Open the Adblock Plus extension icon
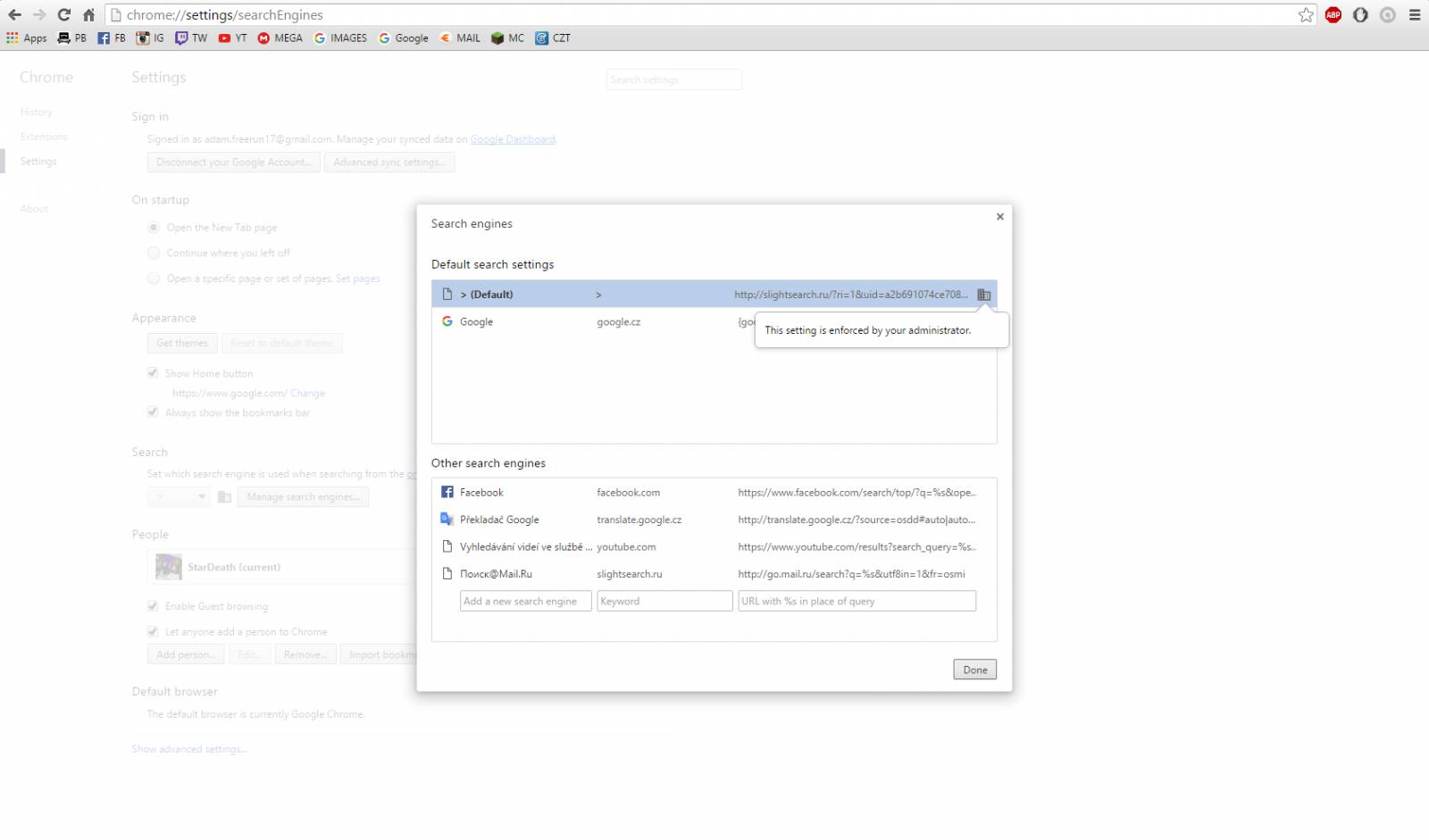 tap(1333, 15)
